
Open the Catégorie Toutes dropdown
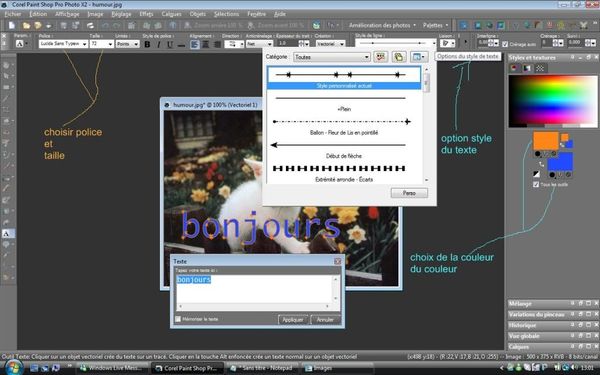click(x=332, y=57)
